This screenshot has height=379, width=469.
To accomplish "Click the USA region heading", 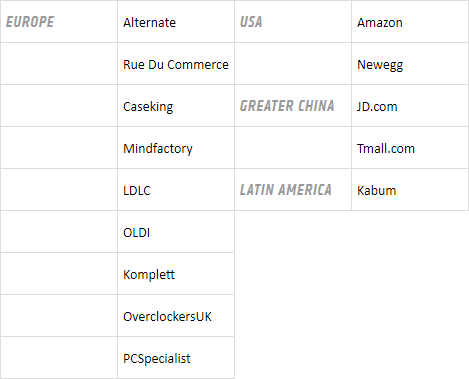I will [x=251, y=22].
